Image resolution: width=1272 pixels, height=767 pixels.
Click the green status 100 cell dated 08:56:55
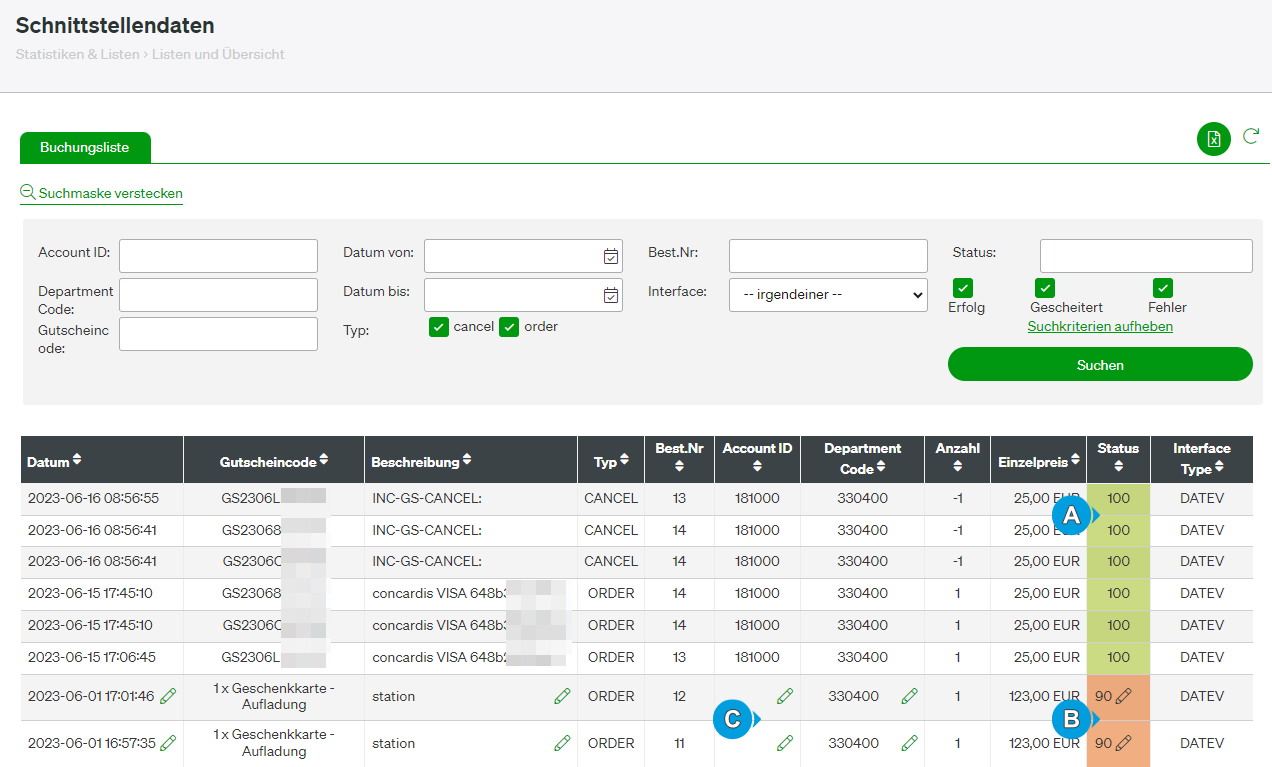(1118, 498)
